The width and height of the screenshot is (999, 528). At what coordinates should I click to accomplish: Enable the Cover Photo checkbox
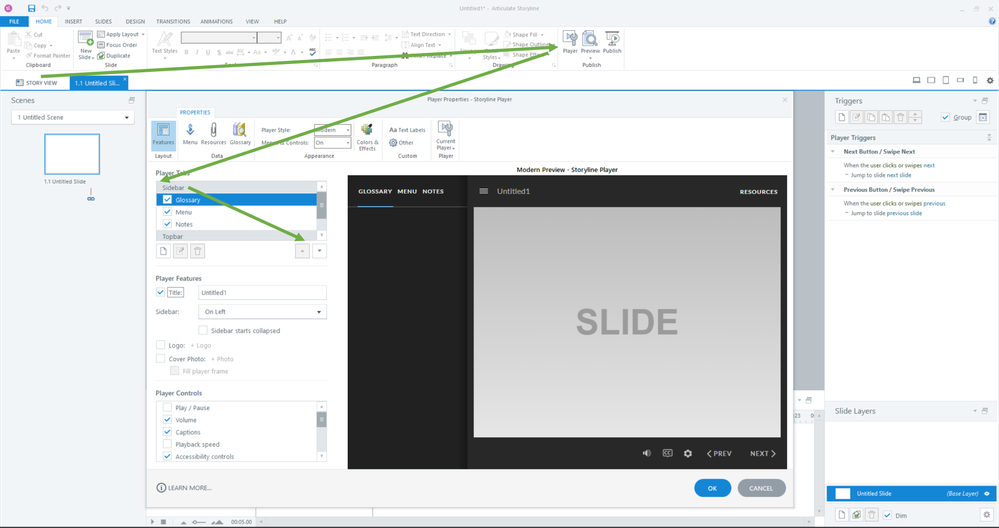[x=160, y=358]
